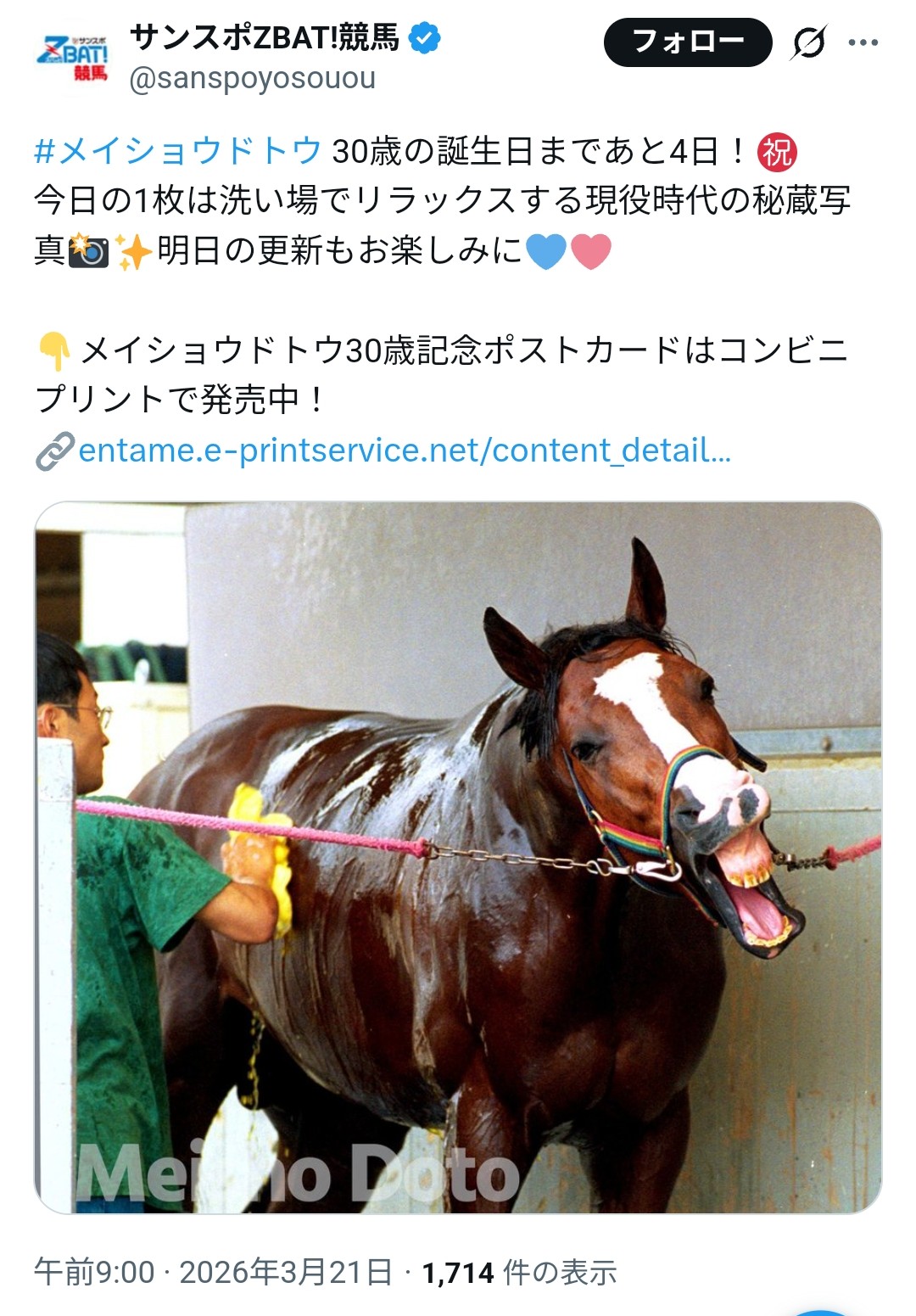916x1316 pixels.
Task: Open the Meisho Doto horse photo
Action: (x=458, y=857)
